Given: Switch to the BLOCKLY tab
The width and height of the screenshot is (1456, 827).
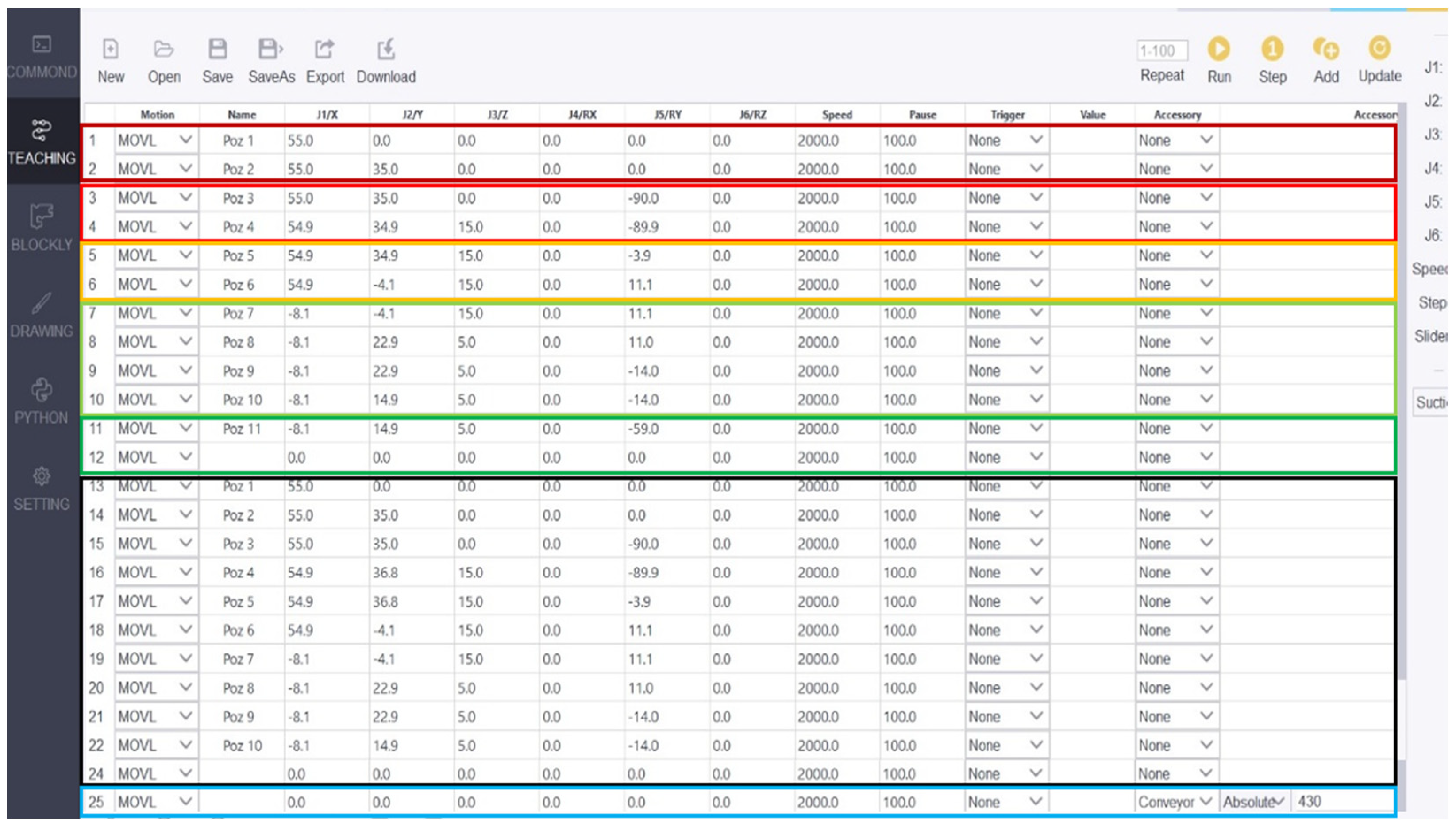Looking at the screenshot, I should (42, 227).
